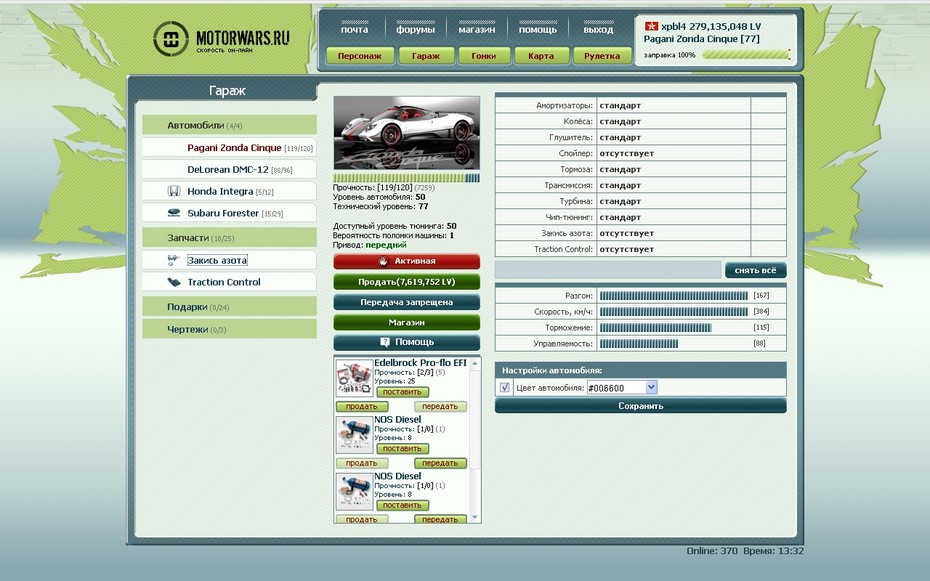Click the green Магазин button
This screenshot has width=930, height=581.
click(406, 322)
